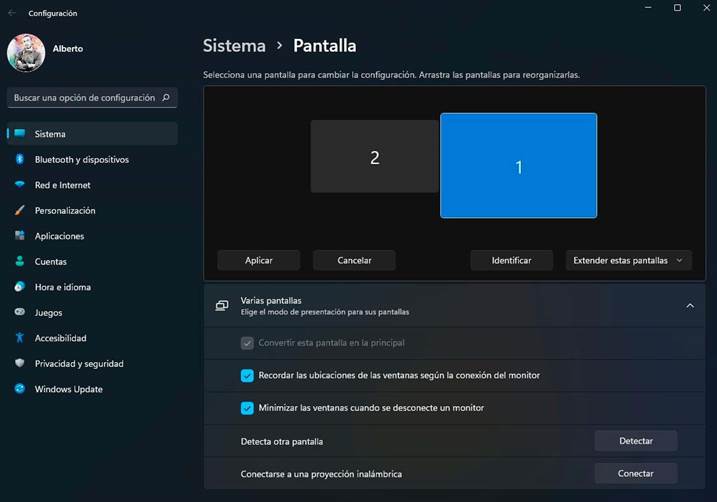Click the Windows Update refresh icon
Screen dimensions: 717x502
click(20, 389)
